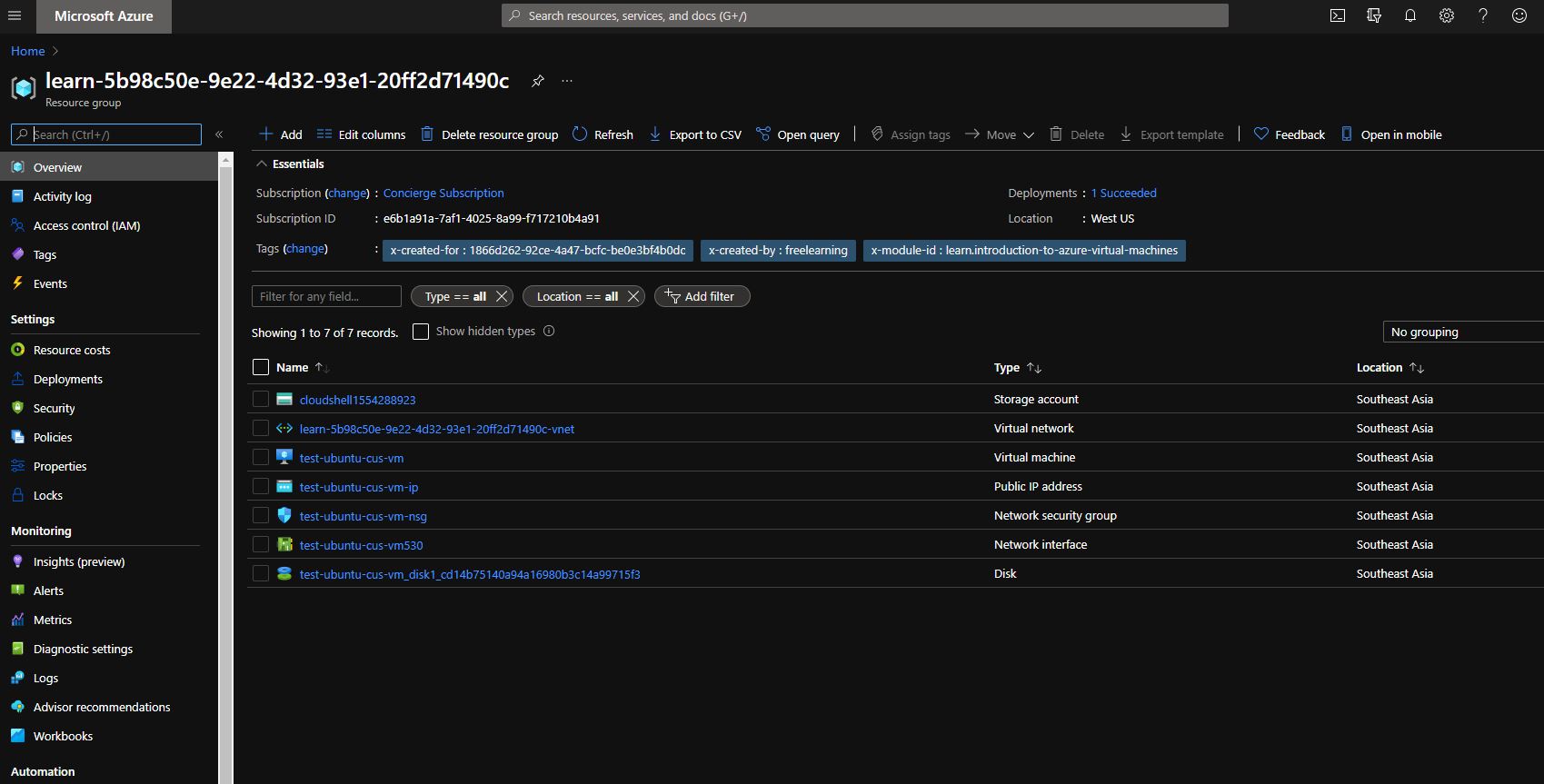Remove the Type == all filter
Screen dimensions: 1544x784
click(502, 296)
